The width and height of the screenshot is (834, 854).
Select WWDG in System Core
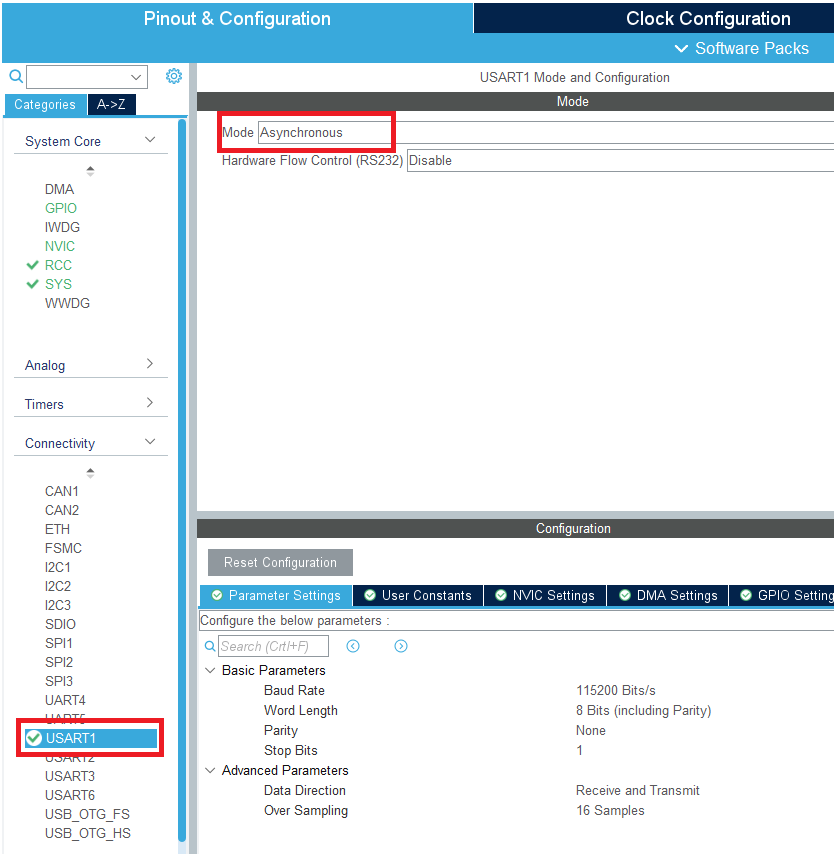68,303
